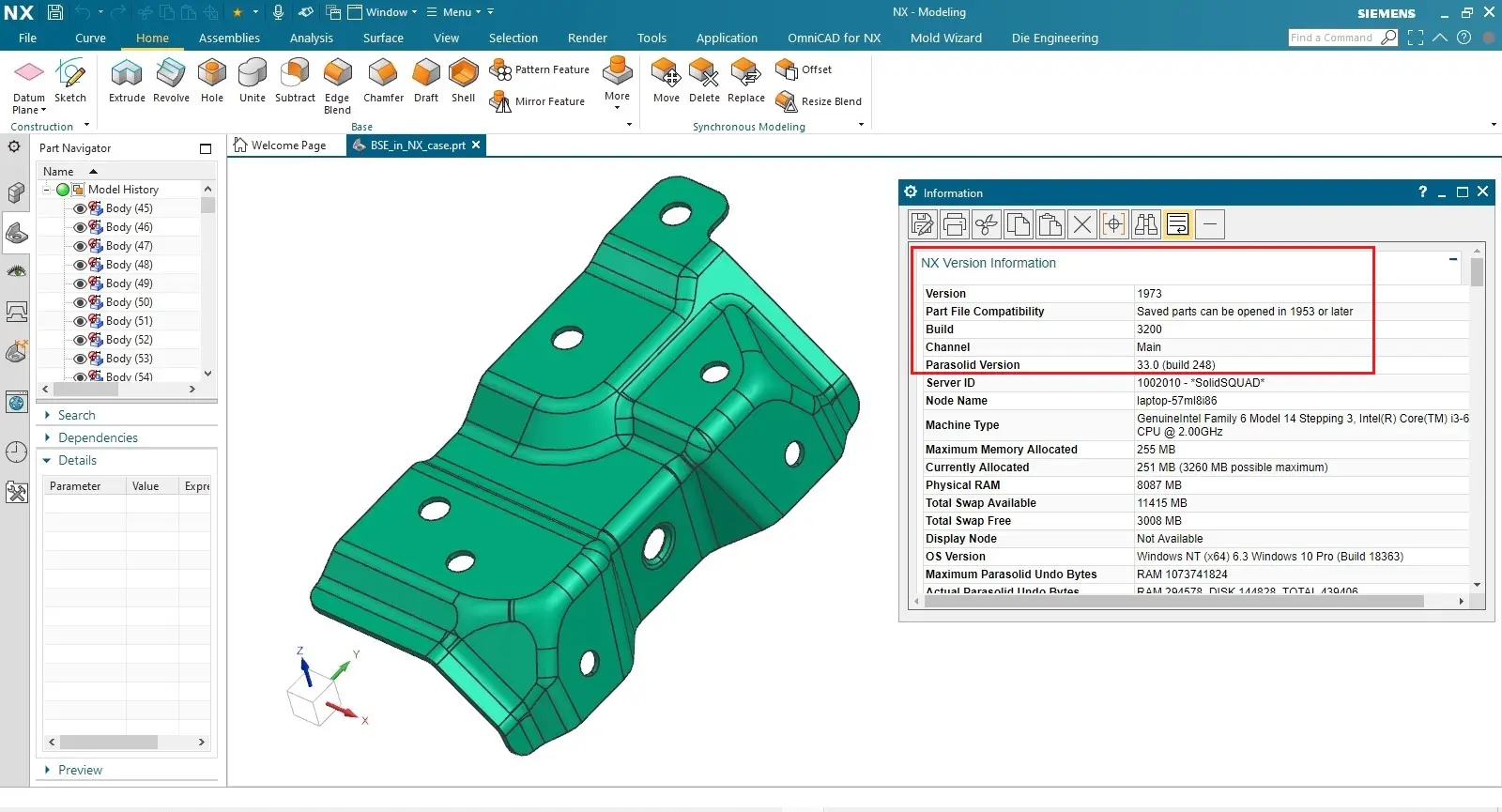1502x812 pixels.
Task: Open the More features dropdown
Action: (x=617, y=84)
